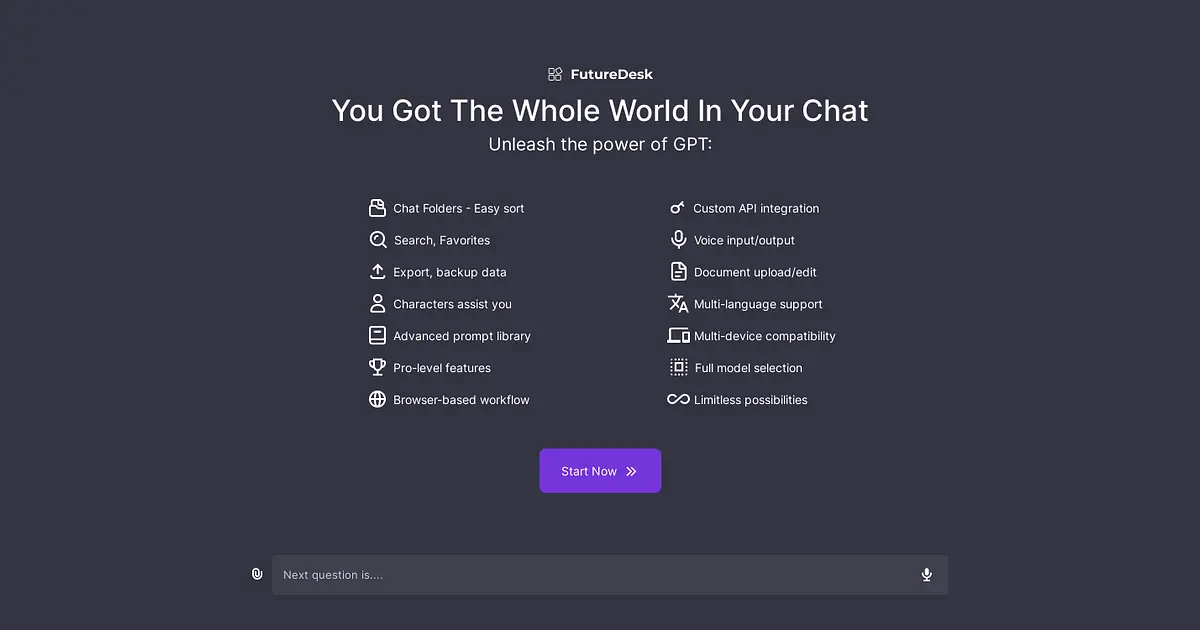Focus the Next question is... input field
The image size is (1200, 630).
click(595, 575)
